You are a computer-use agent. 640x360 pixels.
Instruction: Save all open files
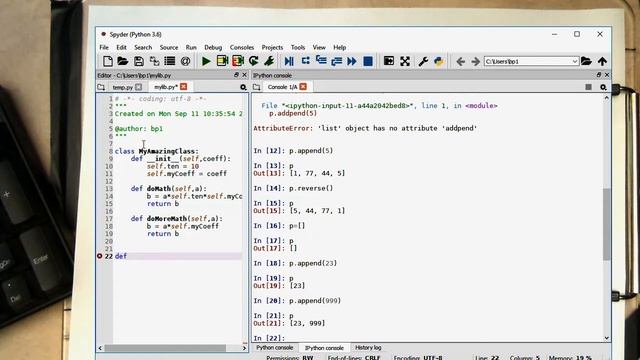tap(154, 61)
